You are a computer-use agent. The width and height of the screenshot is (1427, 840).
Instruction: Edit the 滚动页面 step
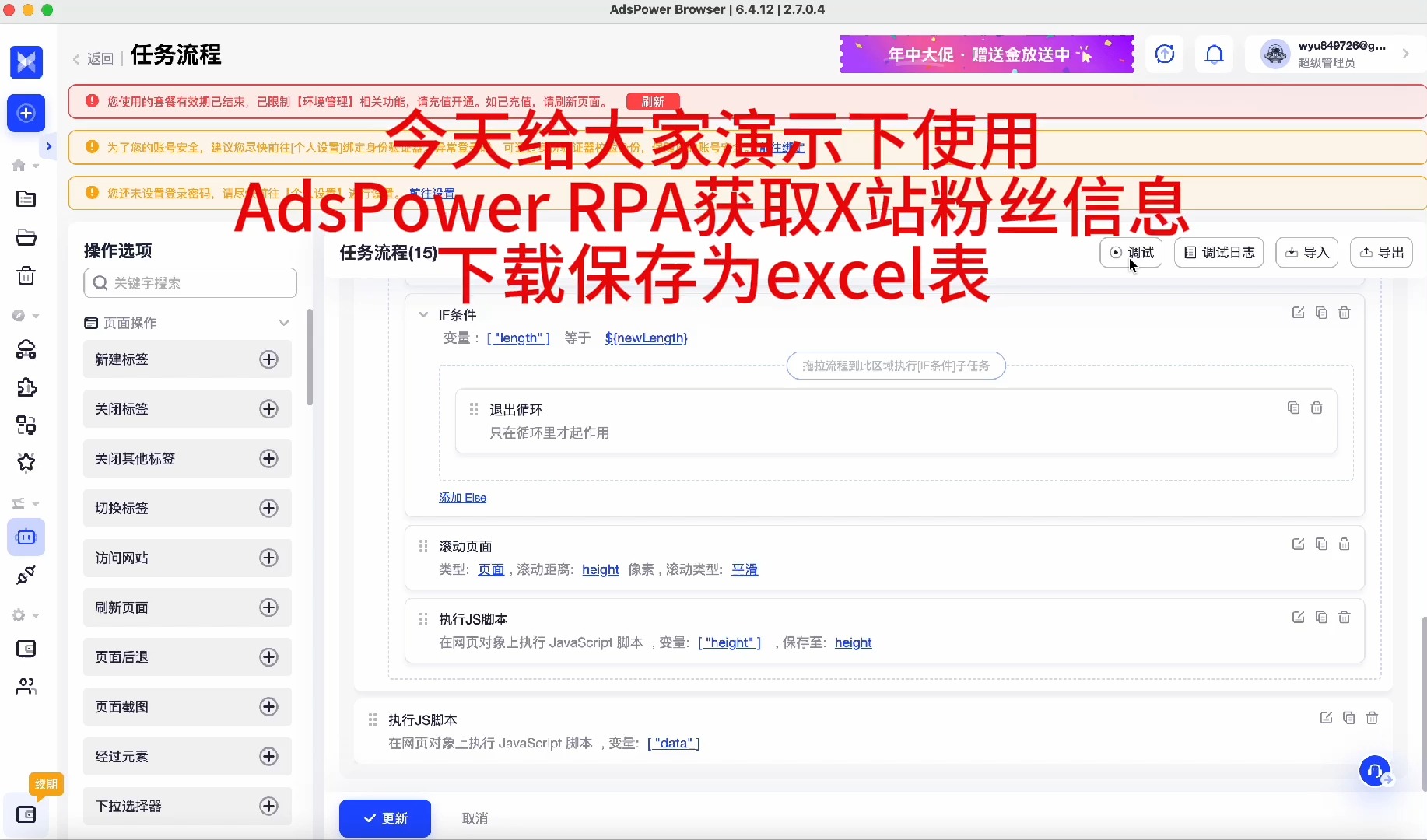point(1298,544)
